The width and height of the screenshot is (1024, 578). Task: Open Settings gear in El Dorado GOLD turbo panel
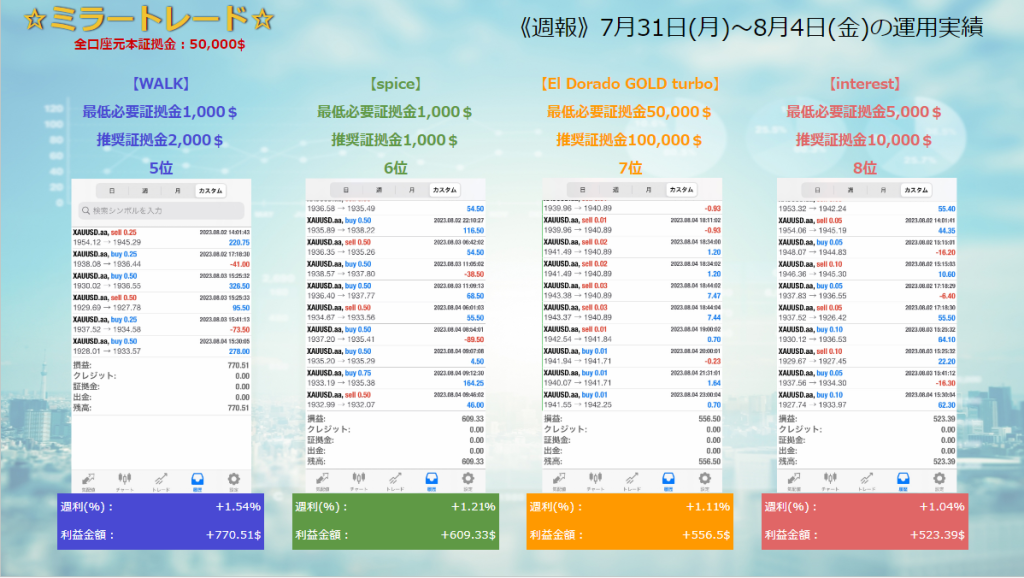705,480
